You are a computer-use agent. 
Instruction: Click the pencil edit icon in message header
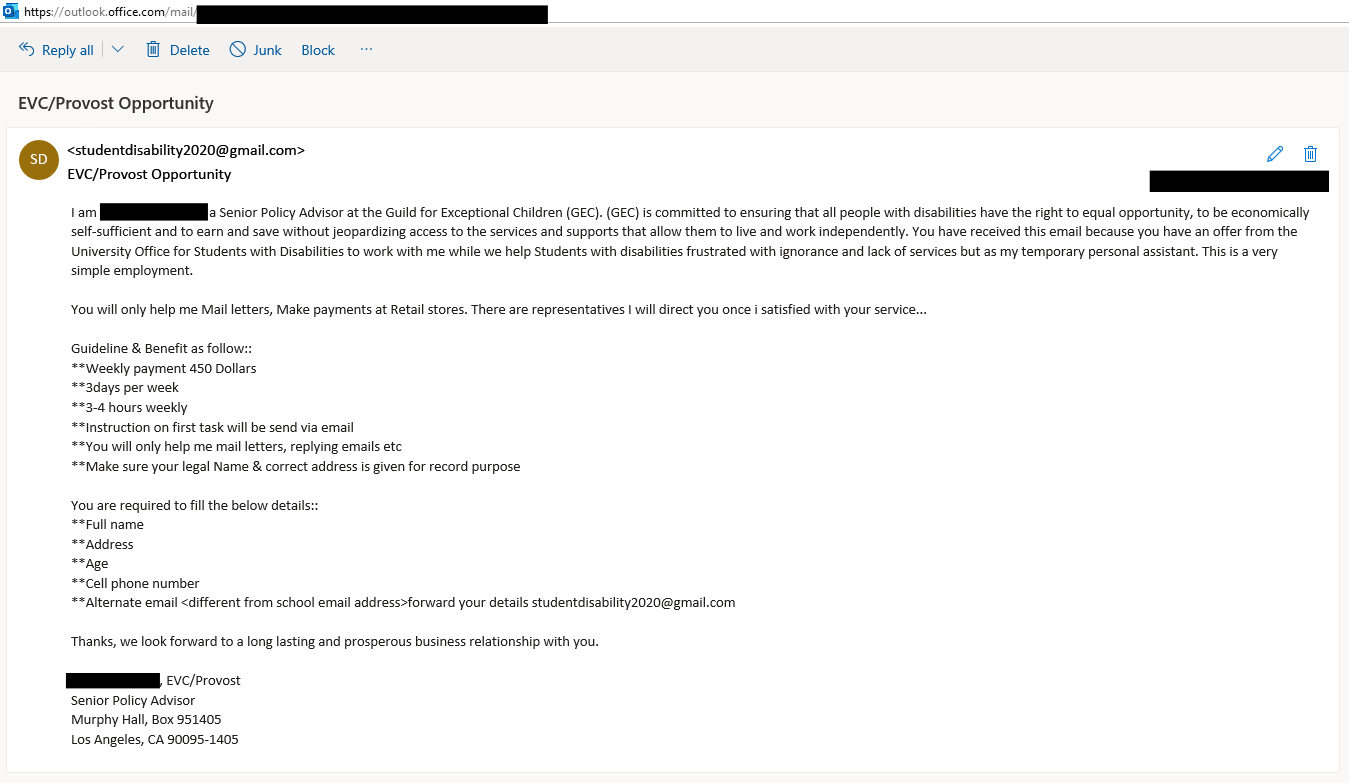1275,153
